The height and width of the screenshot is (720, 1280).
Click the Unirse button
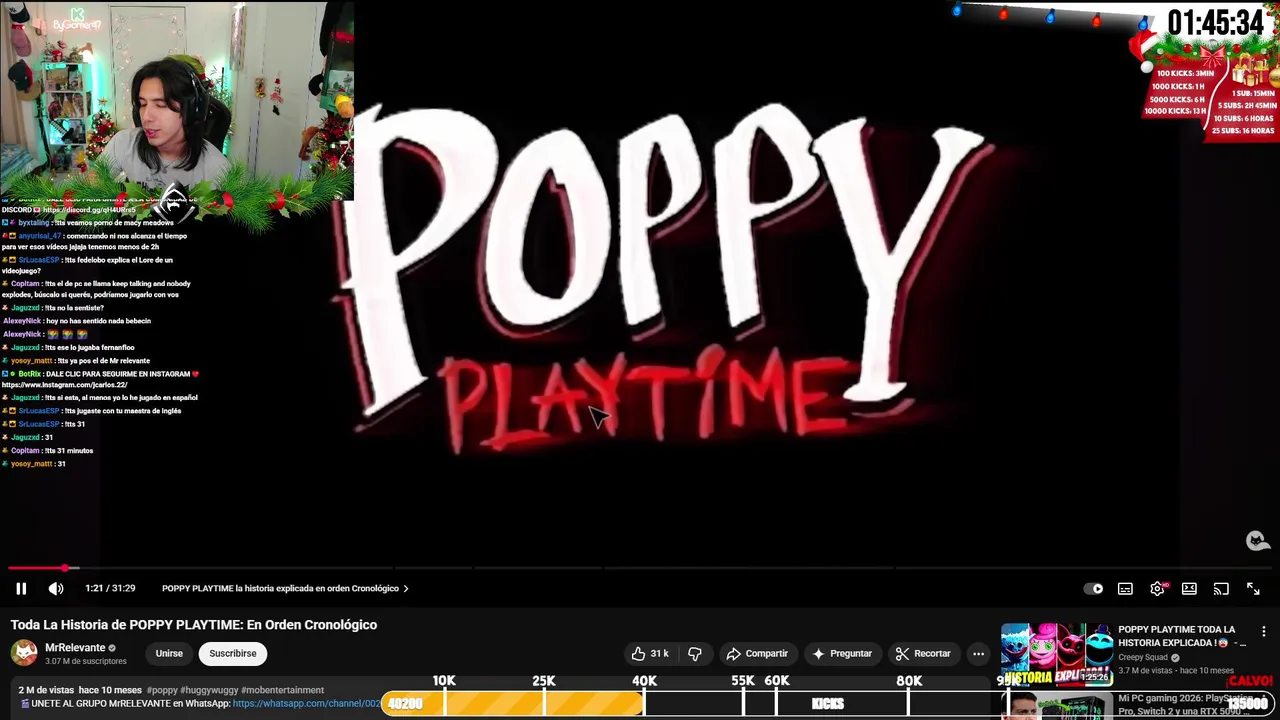click(169, 653)
